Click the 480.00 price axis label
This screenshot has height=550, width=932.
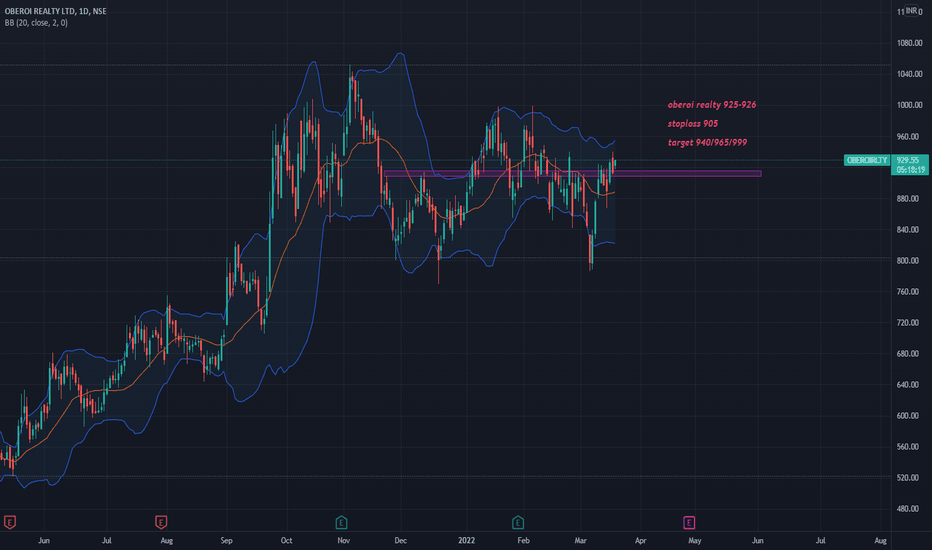point(908,509)
